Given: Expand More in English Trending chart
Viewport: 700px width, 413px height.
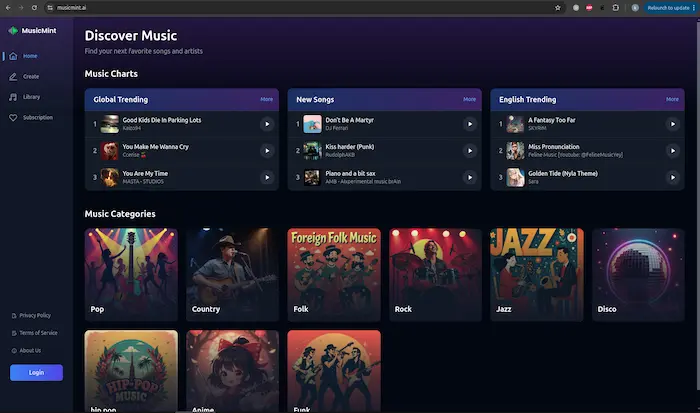Looking at the screenshot, I should (x=672, y=100).
